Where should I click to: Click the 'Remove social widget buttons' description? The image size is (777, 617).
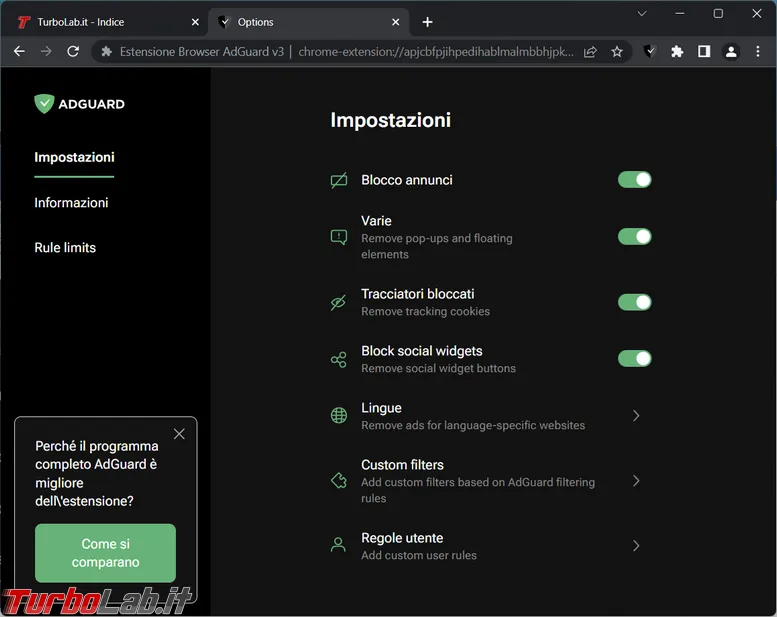coord(438,368)
